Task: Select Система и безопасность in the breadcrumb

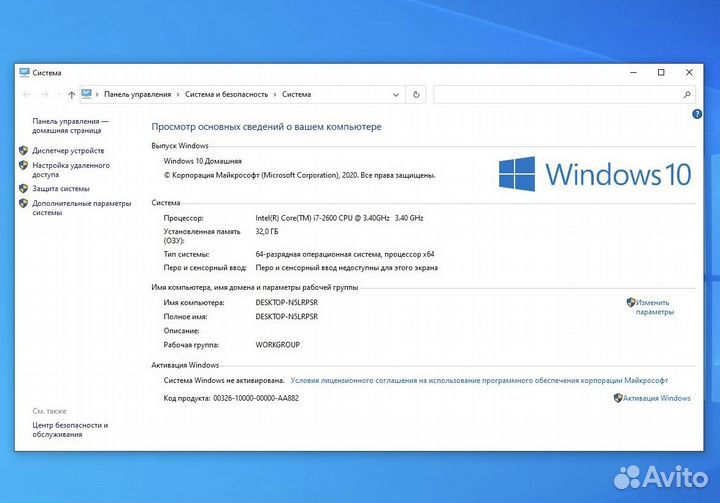Action: [x=226, y=94]
